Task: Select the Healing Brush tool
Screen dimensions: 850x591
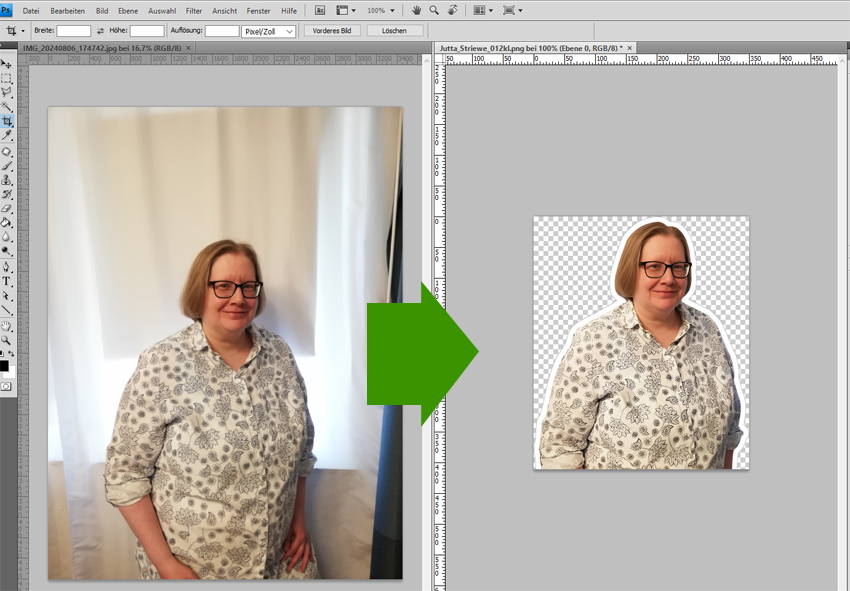Action: click(6, 151)
